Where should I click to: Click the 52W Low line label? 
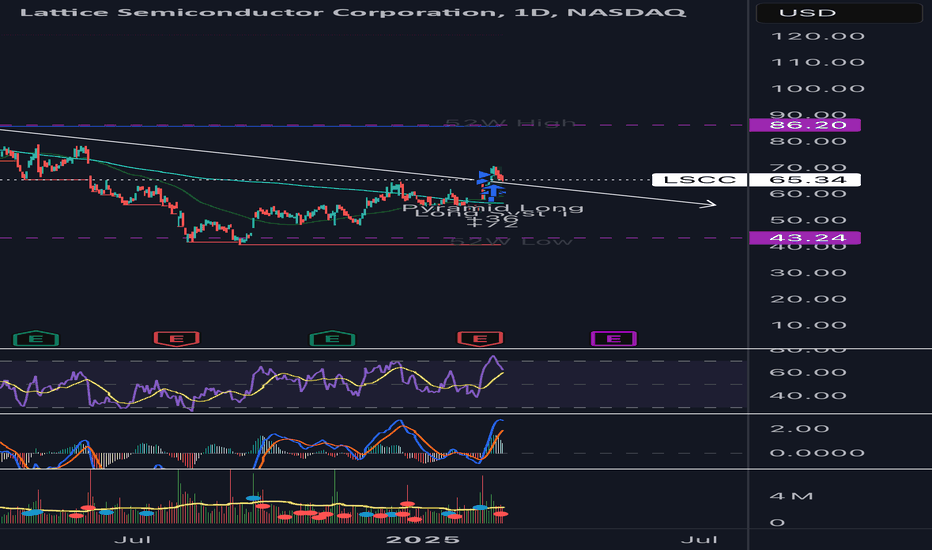(511, 241)
